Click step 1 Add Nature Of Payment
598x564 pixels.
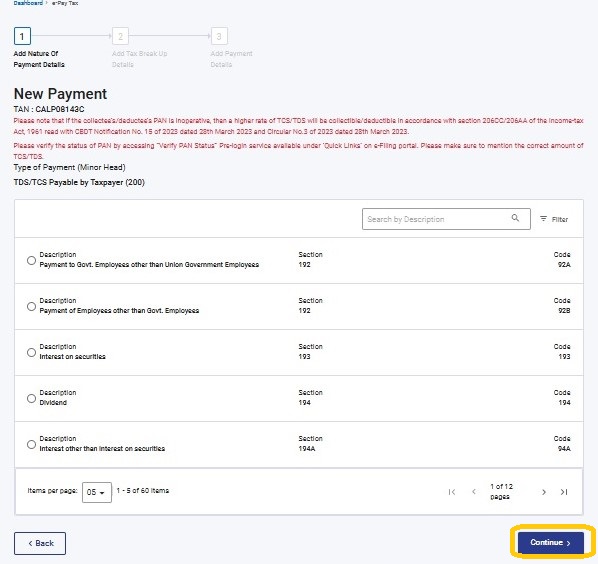pyautogui.click(x=22, y=37)
